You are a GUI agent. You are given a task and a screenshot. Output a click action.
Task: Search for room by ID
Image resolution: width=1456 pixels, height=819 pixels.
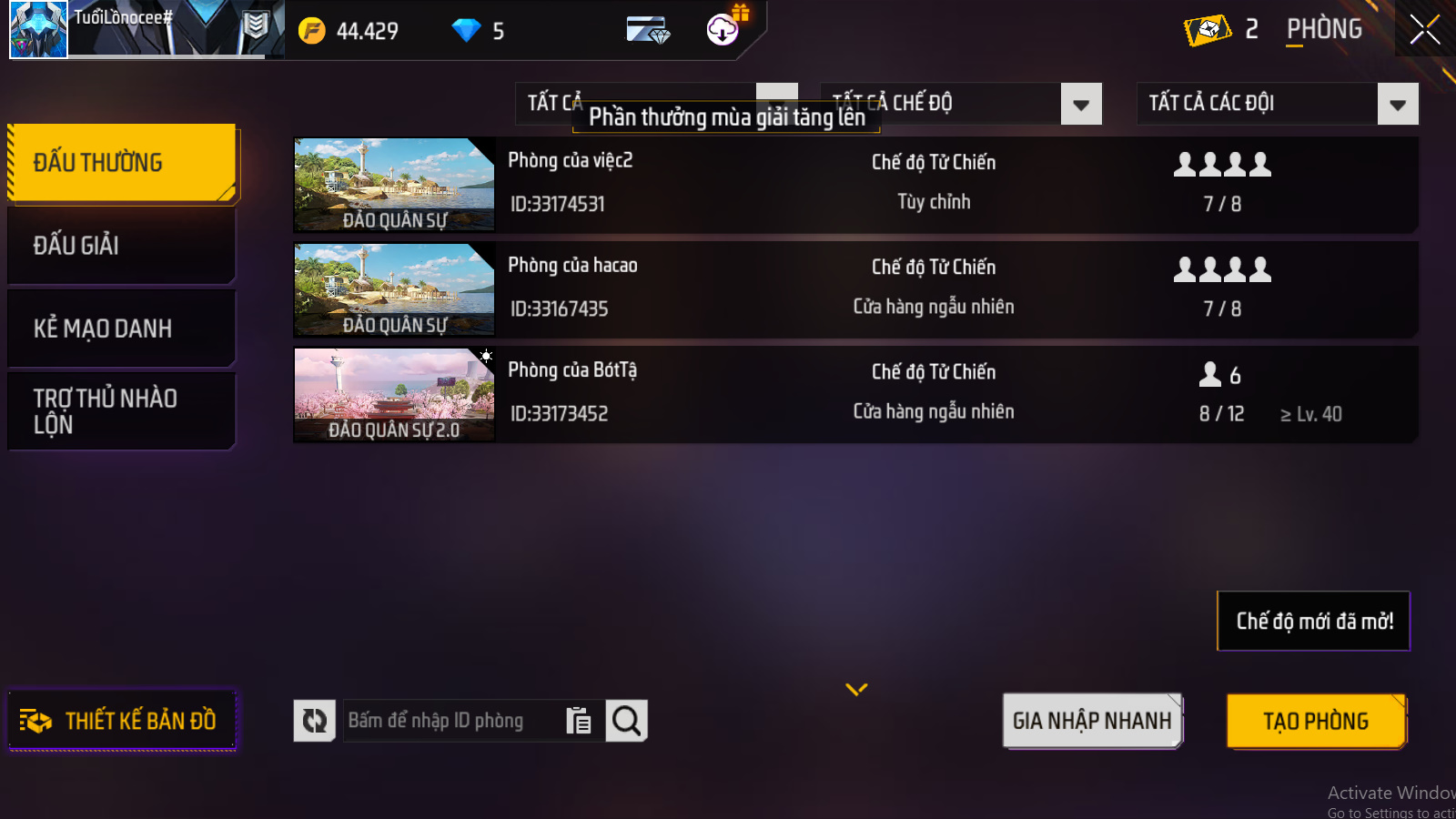[626, 721]
